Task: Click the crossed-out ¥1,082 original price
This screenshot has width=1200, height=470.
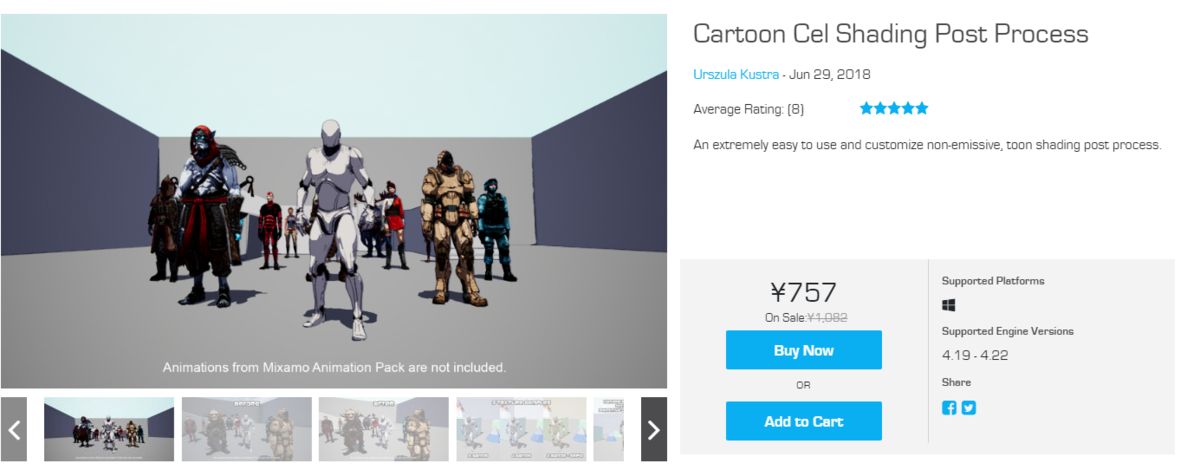Action: [x=827, y=317]
